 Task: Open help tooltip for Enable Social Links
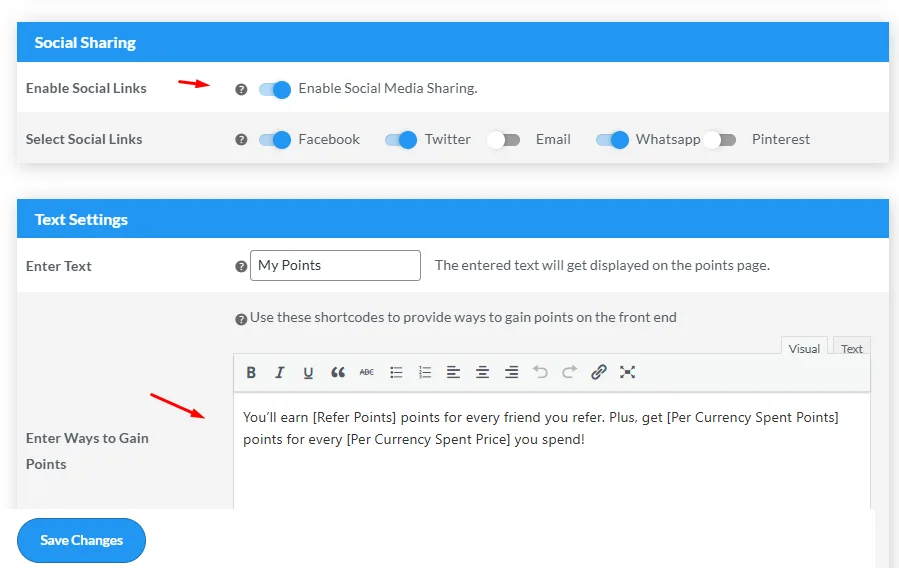241,89
